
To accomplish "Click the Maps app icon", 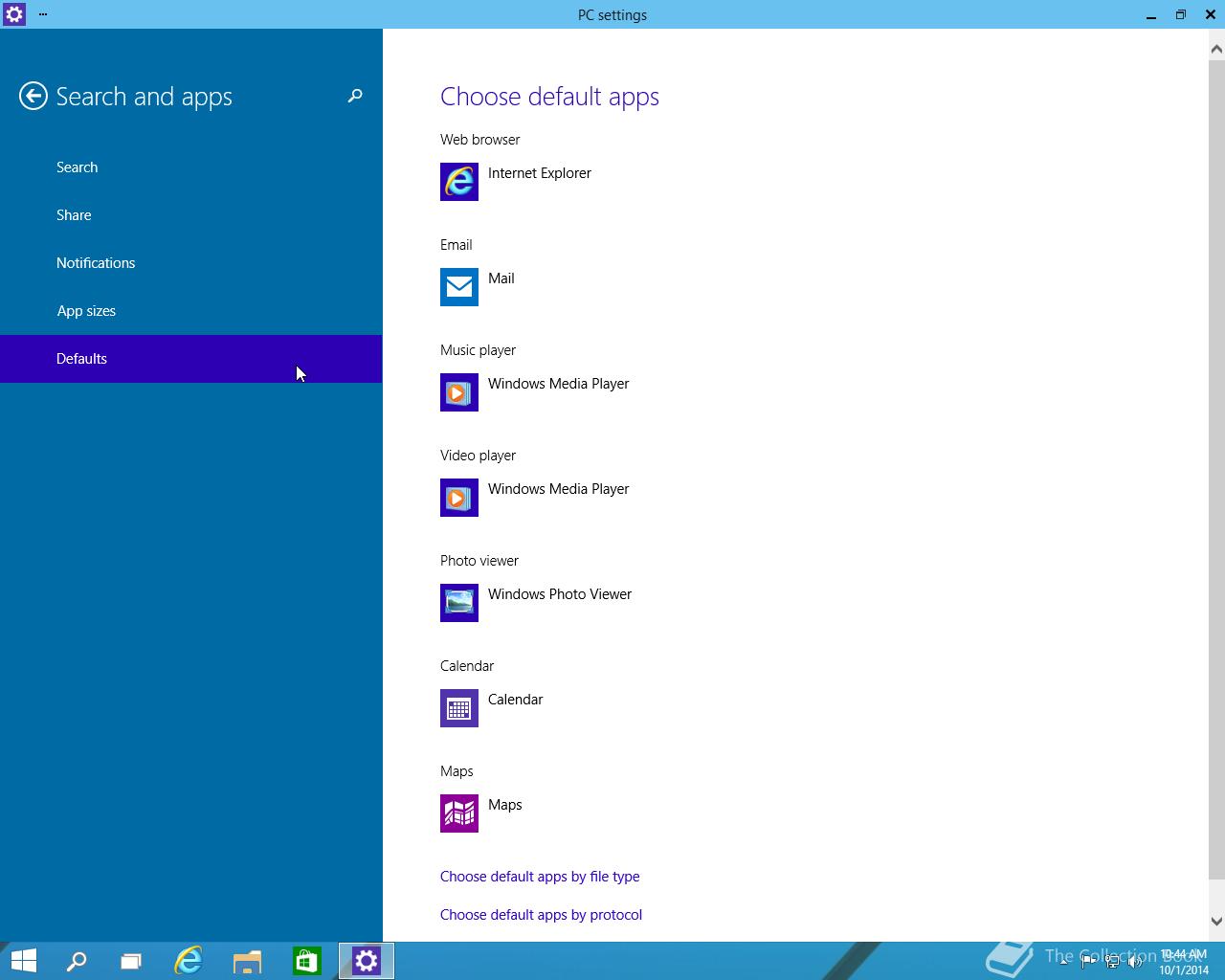I will pos(459,813).
